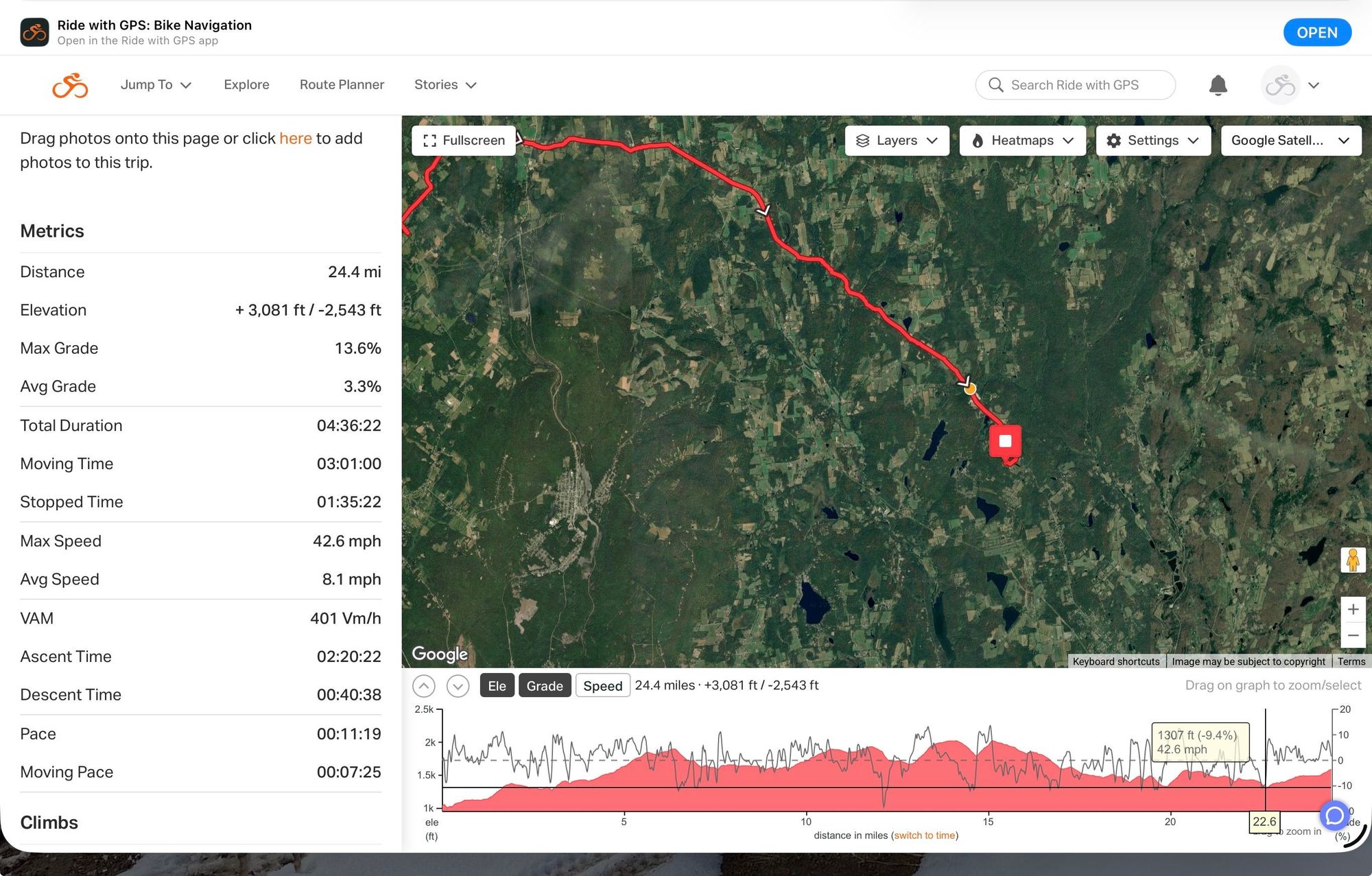The width and height of the screenshot is (1372, 876).
Task: Zoom in the map with plus button
Action: click(x=1353, y=609)
